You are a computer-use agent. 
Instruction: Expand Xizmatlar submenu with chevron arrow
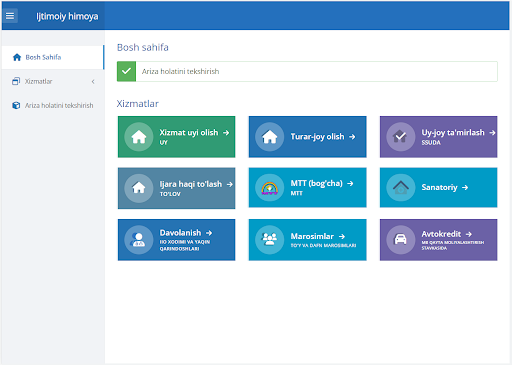[x=93, y=81]
